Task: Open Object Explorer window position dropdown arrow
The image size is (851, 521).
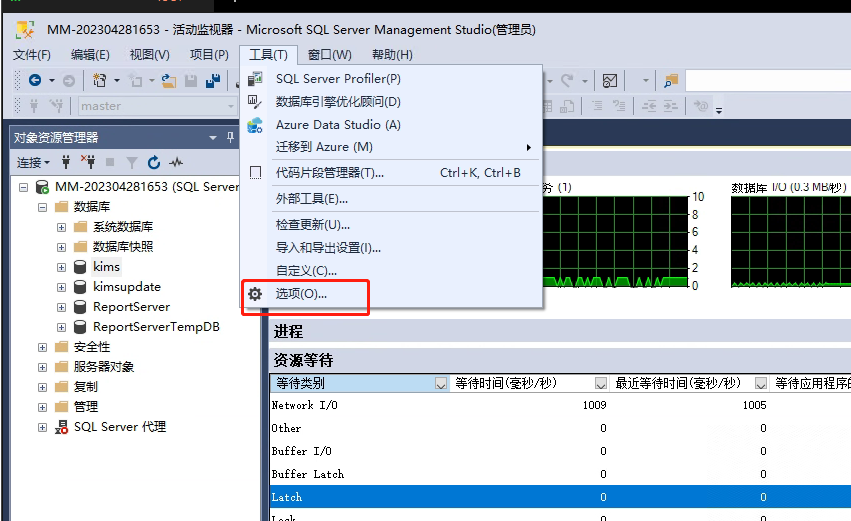Action: 213,138
